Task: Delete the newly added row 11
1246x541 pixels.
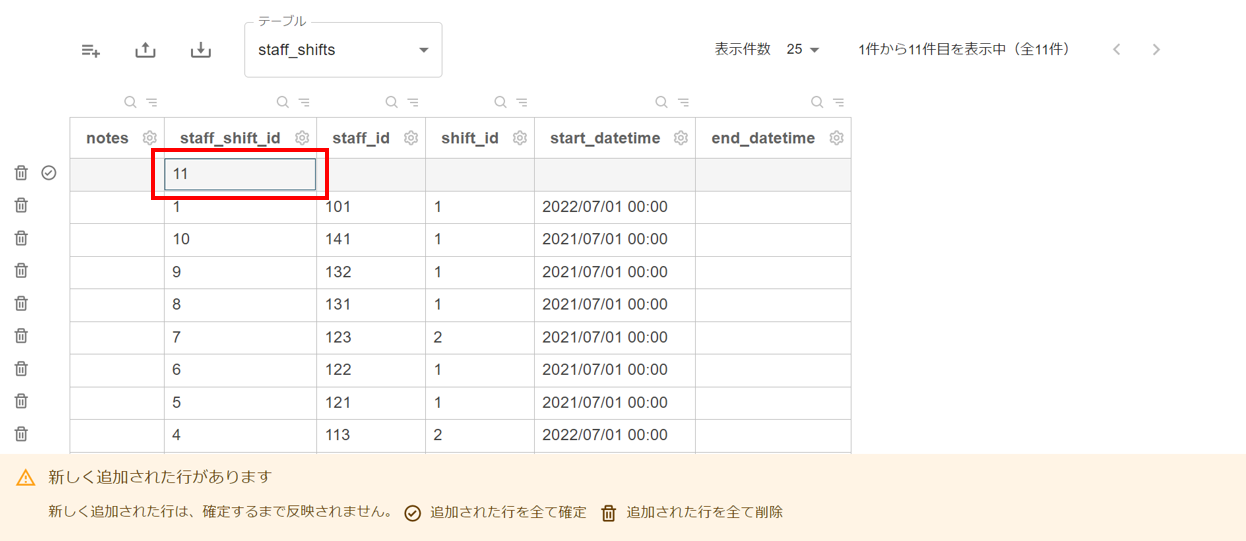Action: [x=21, y=173]
